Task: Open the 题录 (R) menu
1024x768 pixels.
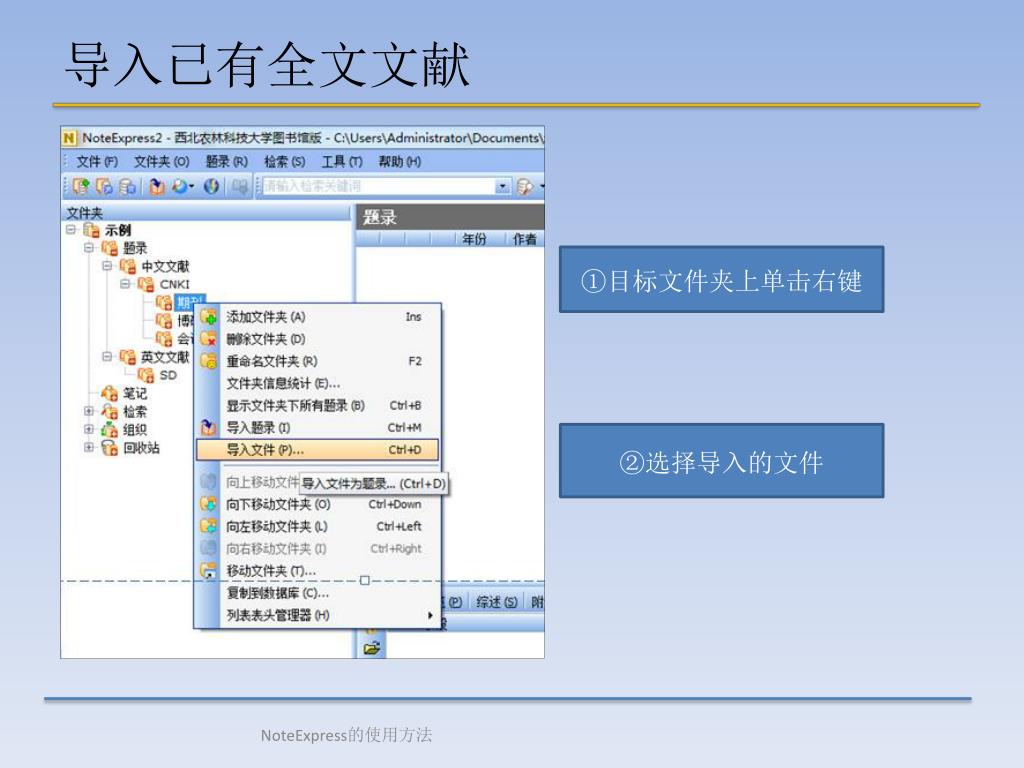Action: (x=227, y=162)
